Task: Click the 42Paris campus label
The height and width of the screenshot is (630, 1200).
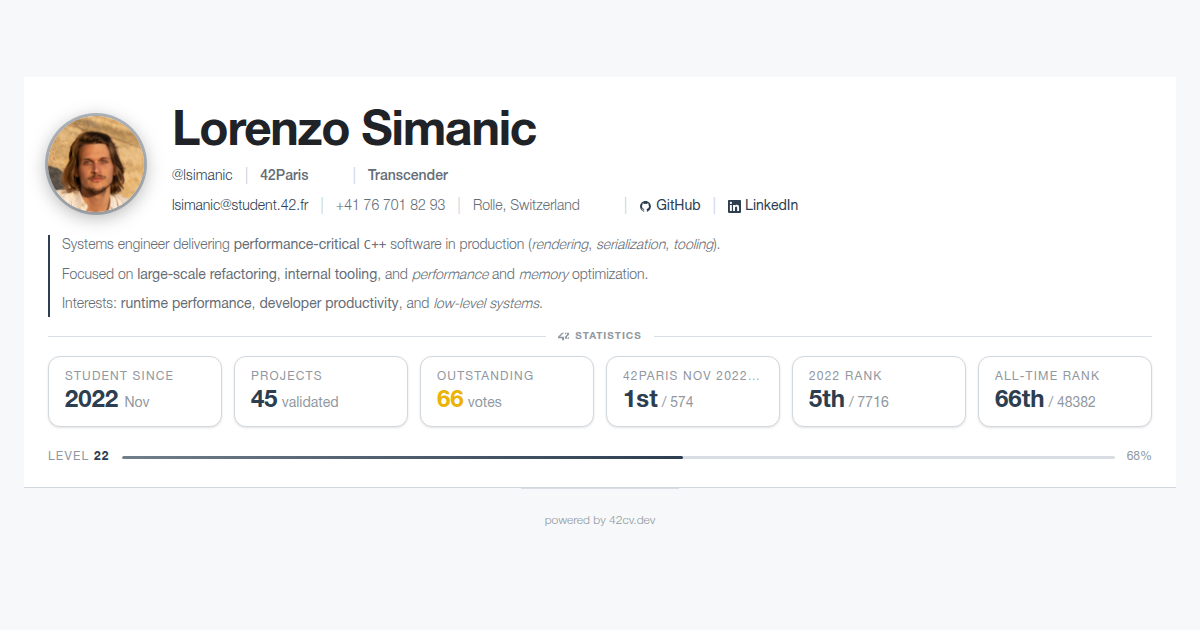Action: 284,175
